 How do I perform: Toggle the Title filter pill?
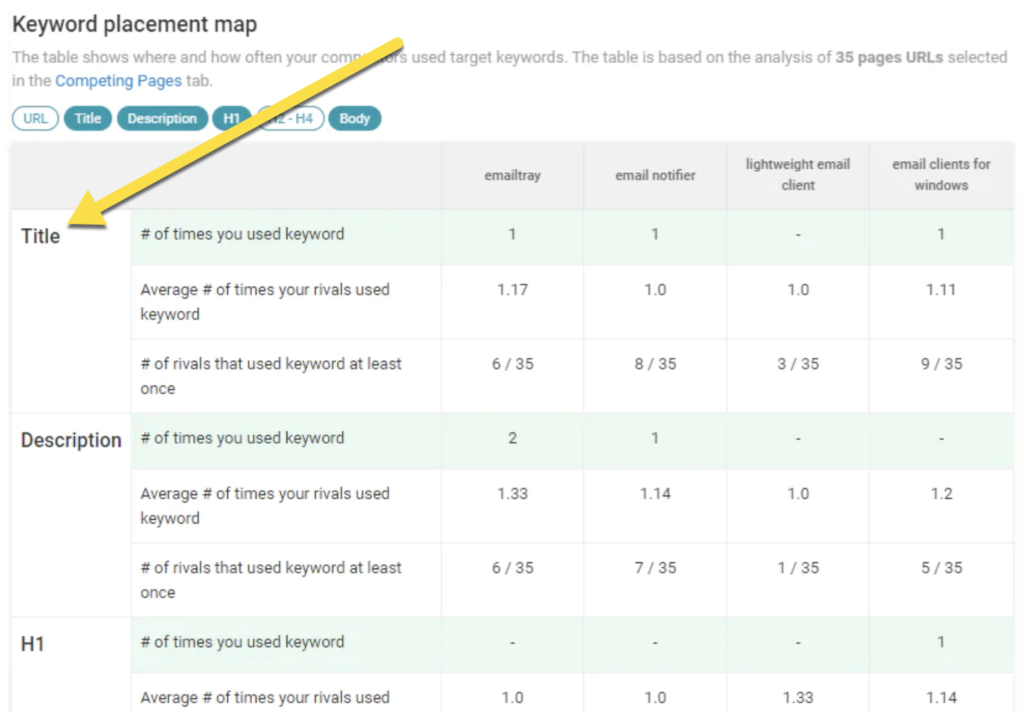click(x=88, y=118)
